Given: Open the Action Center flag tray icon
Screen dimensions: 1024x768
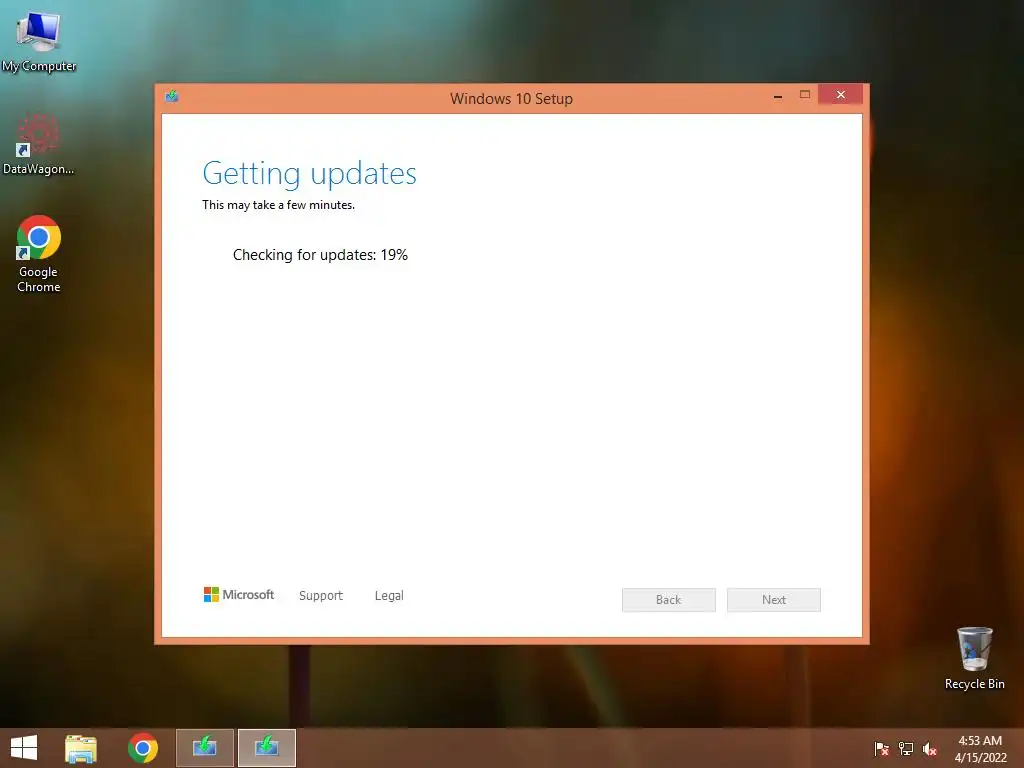Looking at the screenshot, I should [x=881, y=748].
